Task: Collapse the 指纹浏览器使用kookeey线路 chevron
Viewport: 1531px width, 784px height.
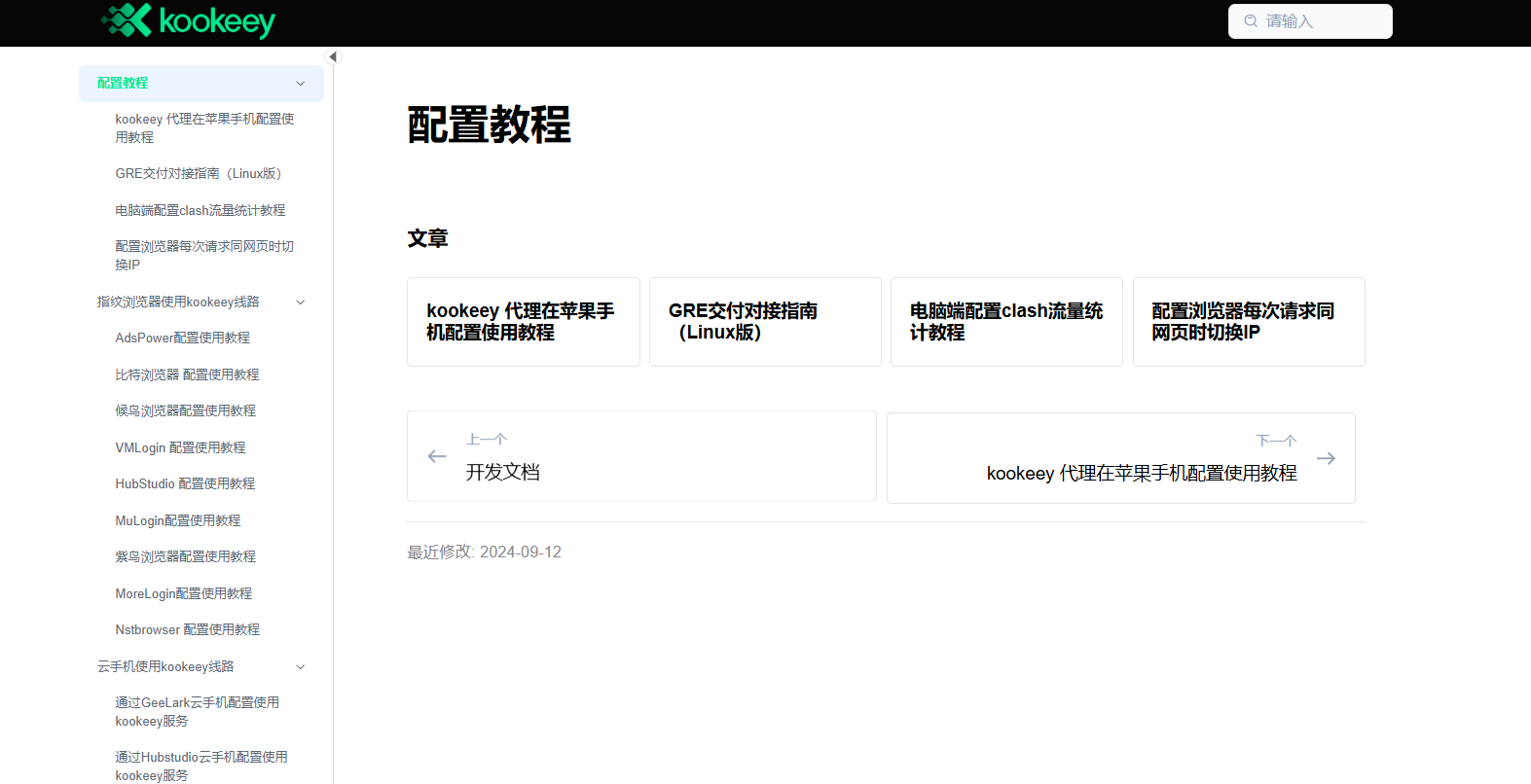Action: point(301,303)
